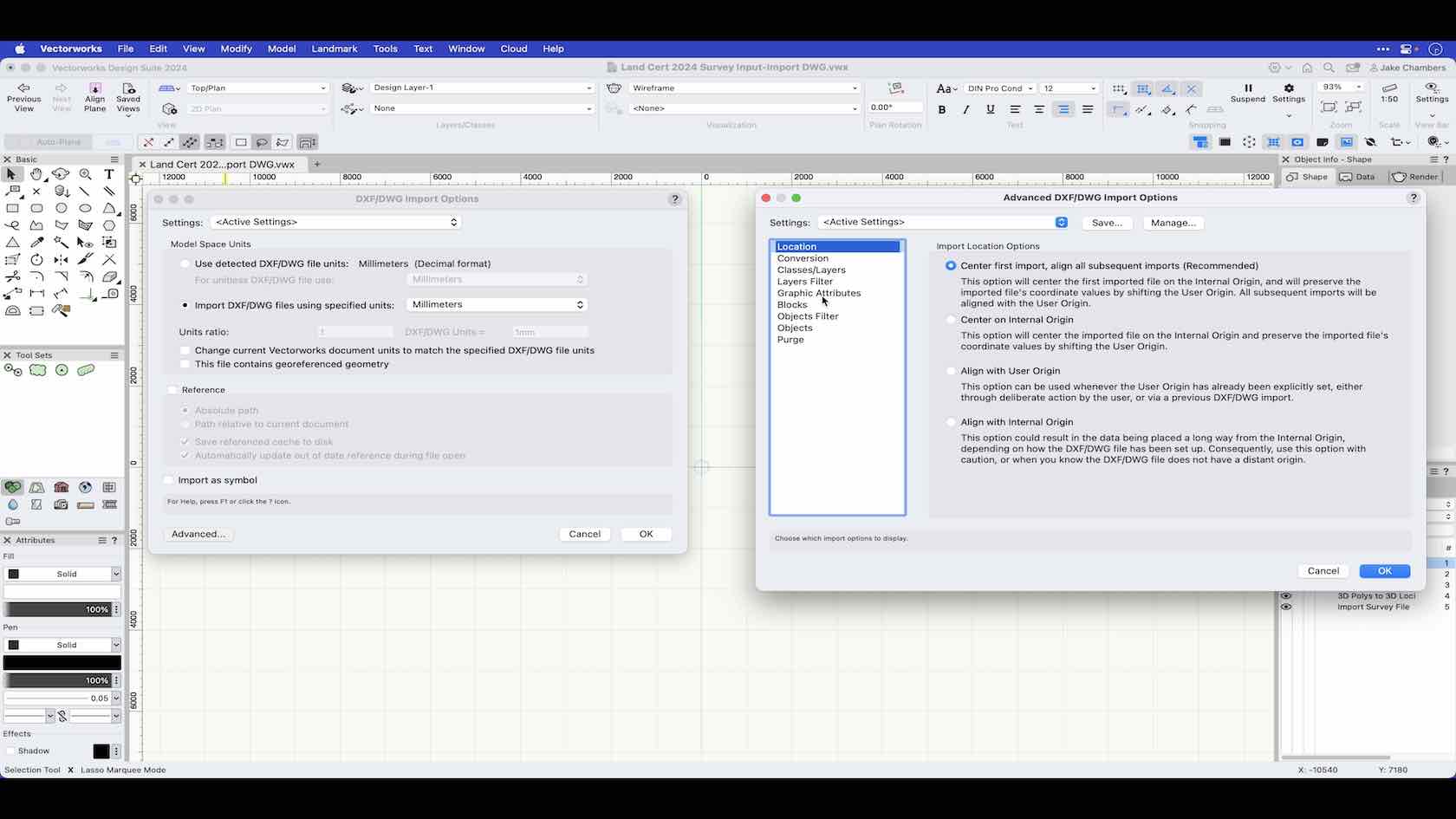The width and height of the screenshot is (1456, 819).
Task: Switch to the Render tab in Object Info
Action: pos(1416,177)
